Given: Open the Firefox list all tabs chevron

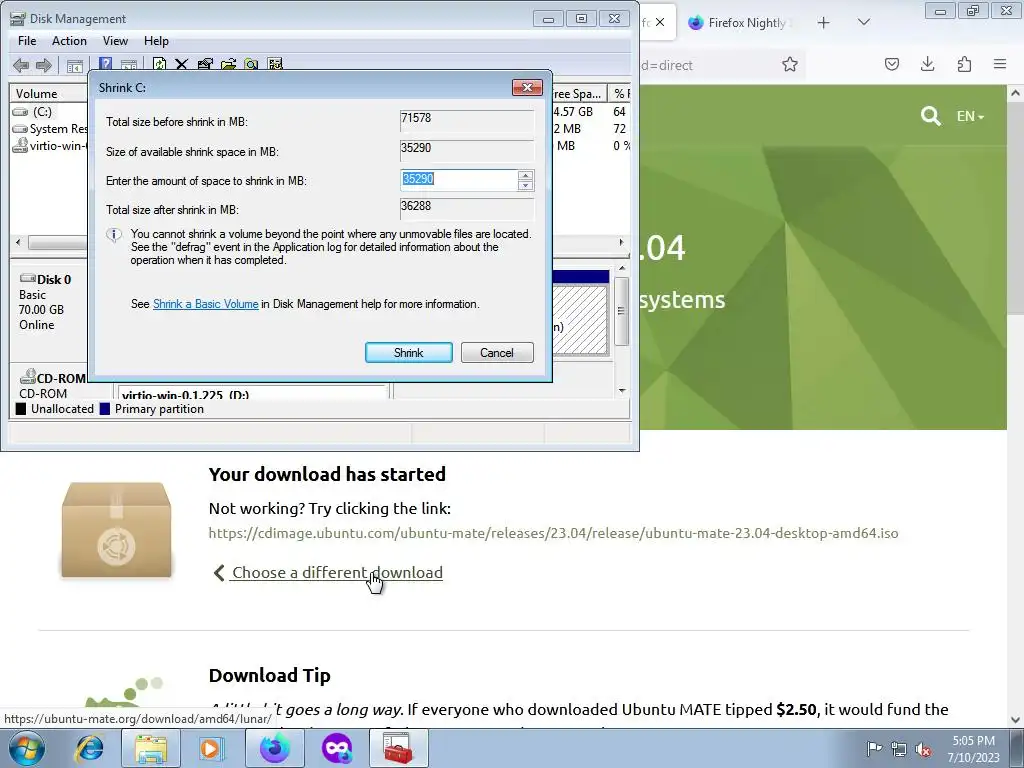Looking at the screenshot, I should point(863,22).
